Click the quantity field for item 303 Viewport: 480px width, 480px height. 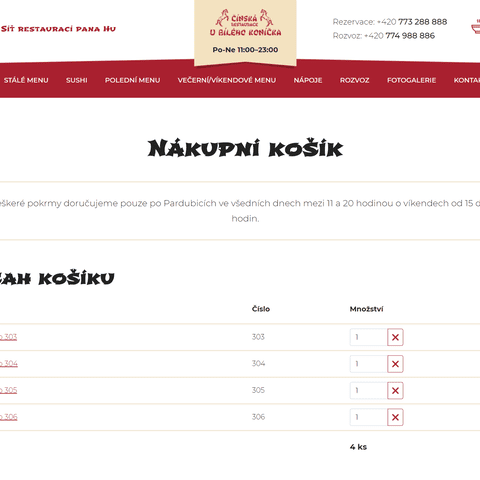(368, 337)
